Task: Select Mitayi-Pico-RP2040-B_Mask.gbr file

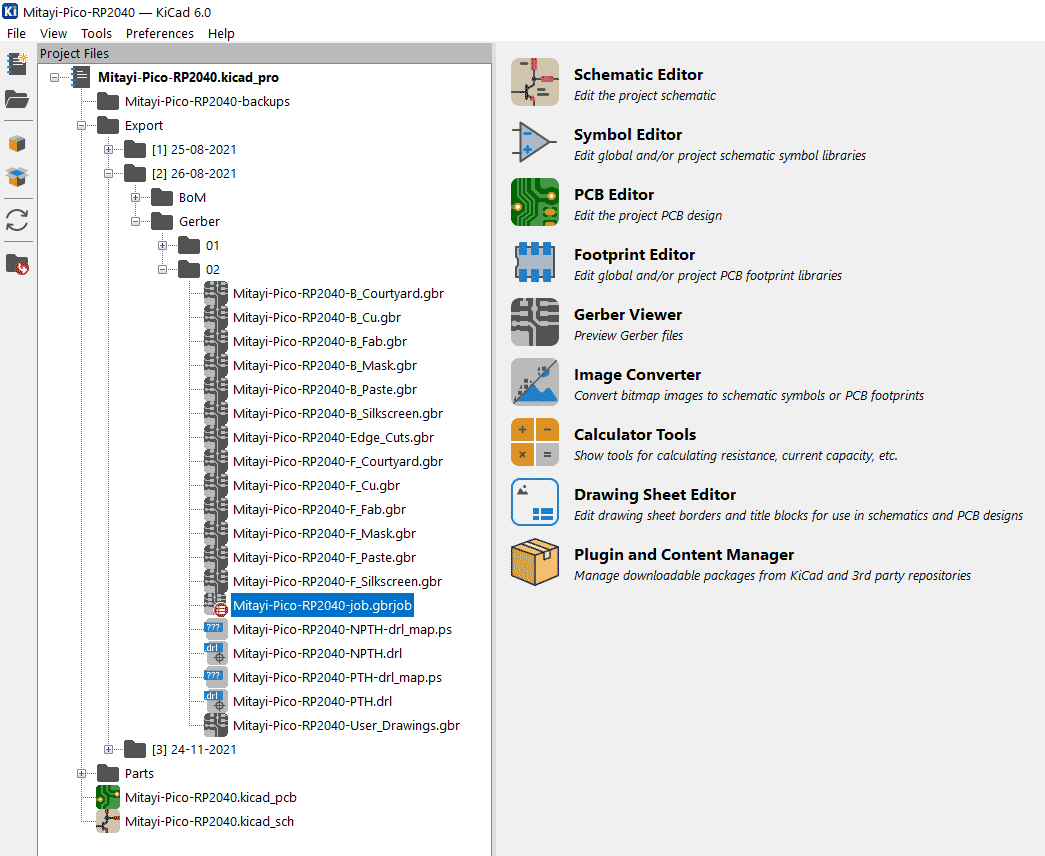Action: (325, 365)
